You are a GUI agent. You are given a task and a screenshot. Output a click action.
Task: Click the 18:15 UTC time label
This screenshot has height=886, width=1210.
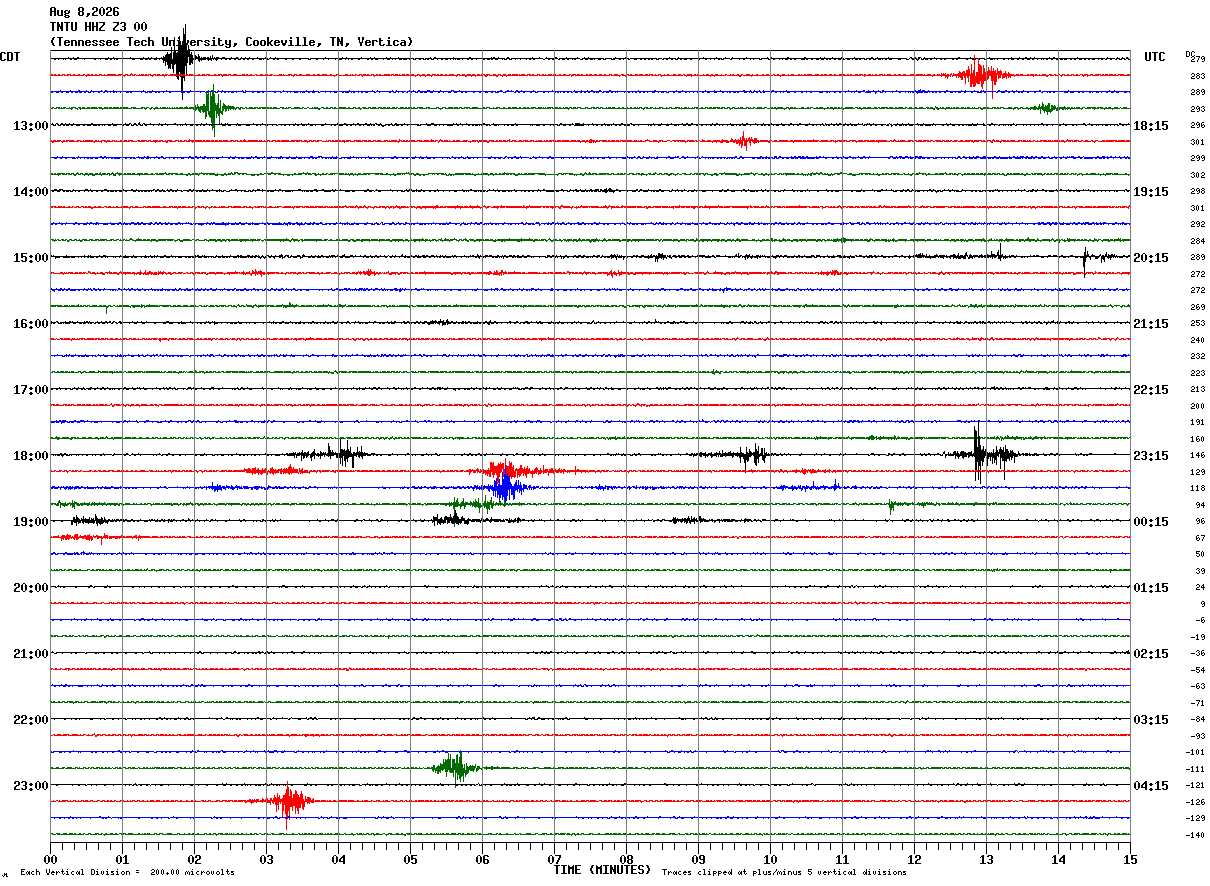pos(1151,126)
